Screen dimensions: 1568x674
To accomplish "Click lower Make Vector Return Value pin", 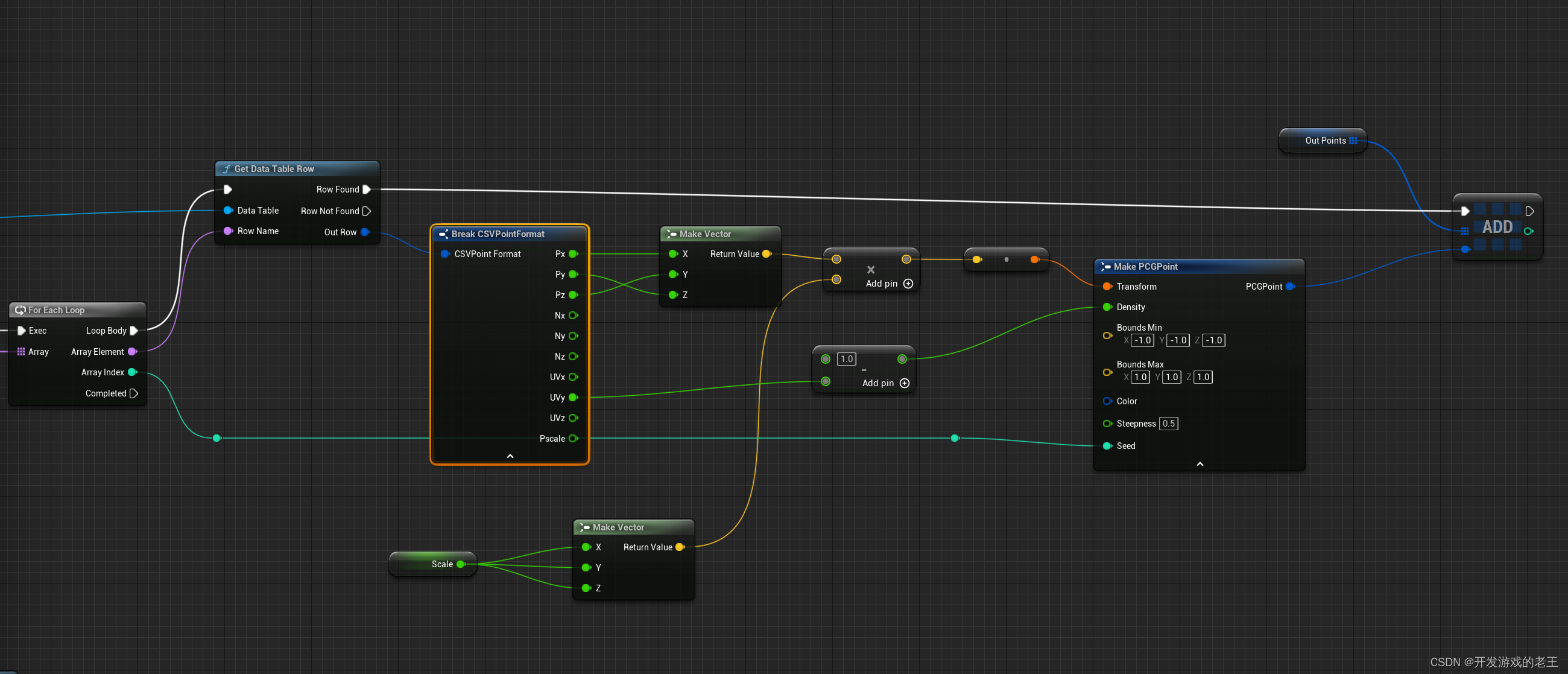I will [680, 547].
